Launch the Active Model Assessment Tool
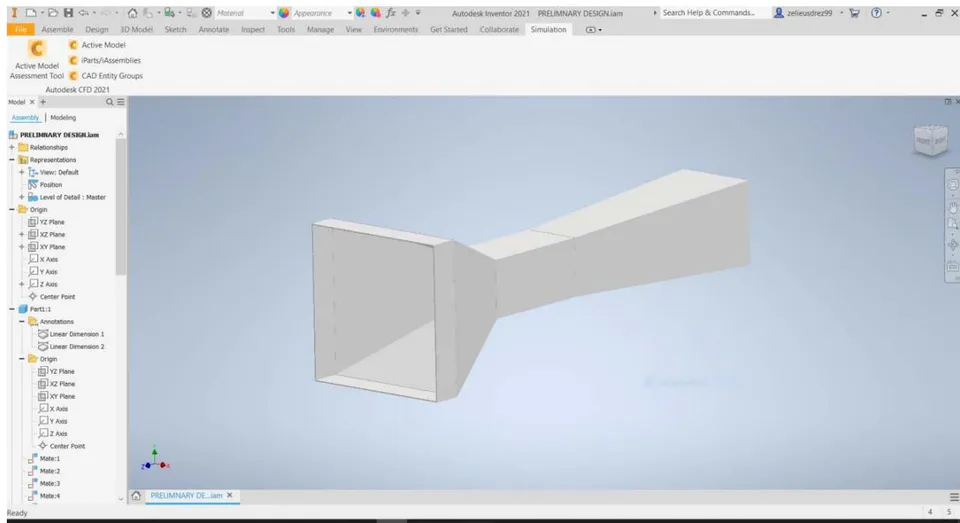The width and height of the screenshot is (960, 523). click(x=37, y=59)
